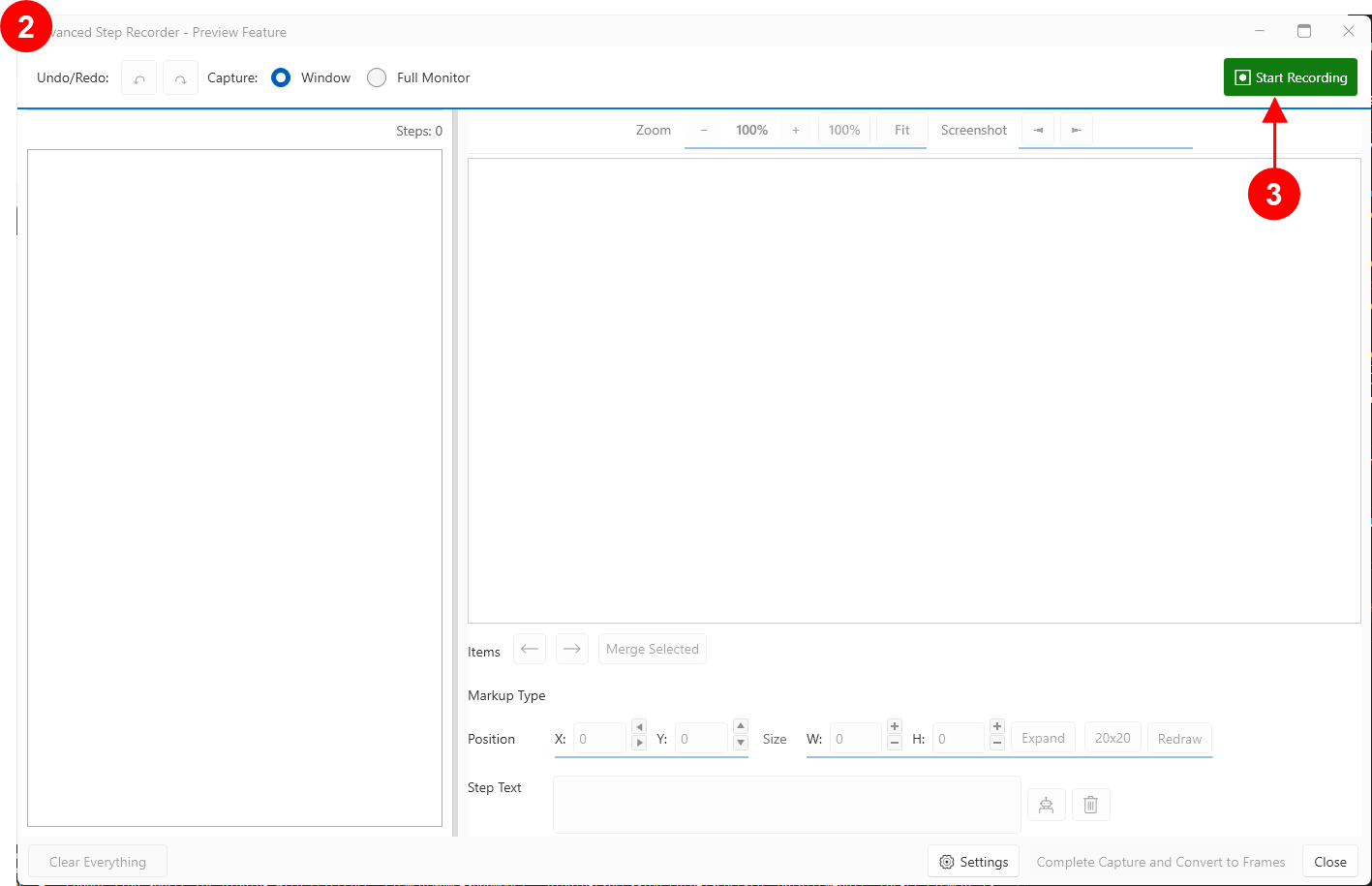Open Settings with the gear button
This screenshot has height=886, width=1372.
pyautogui.click(x=973, y=862)
